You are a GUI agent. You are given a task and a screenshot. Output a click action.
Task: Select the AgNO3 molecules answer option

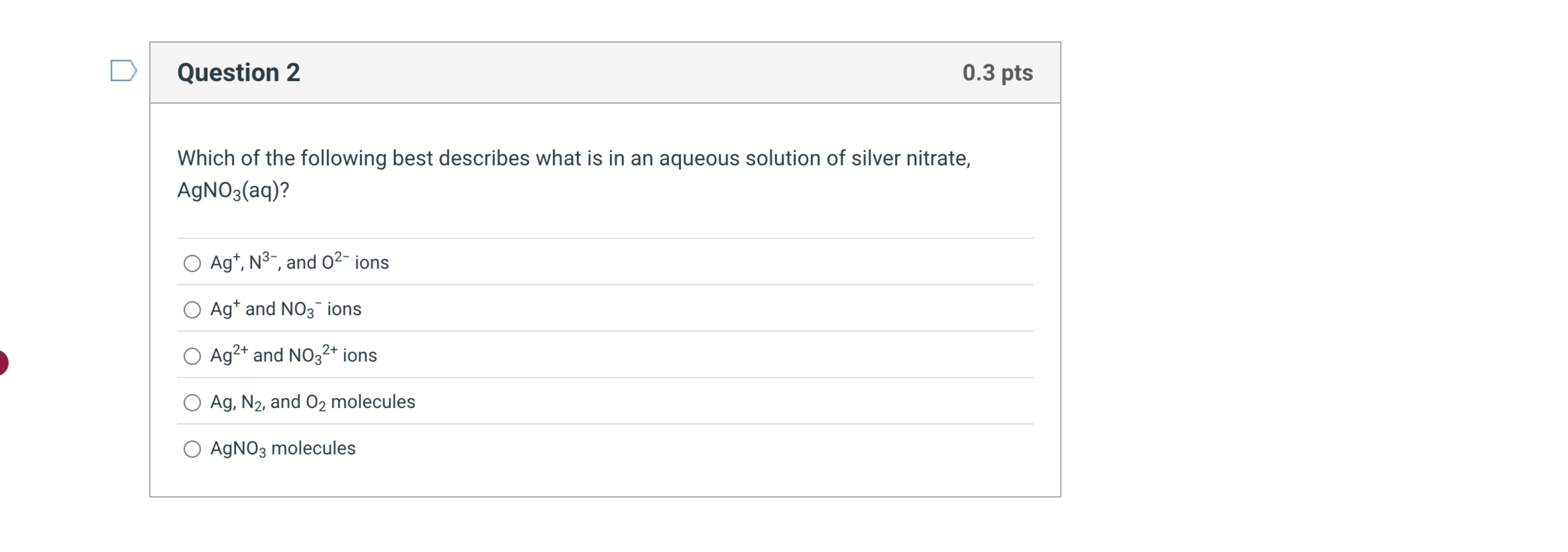coord(192,449)
